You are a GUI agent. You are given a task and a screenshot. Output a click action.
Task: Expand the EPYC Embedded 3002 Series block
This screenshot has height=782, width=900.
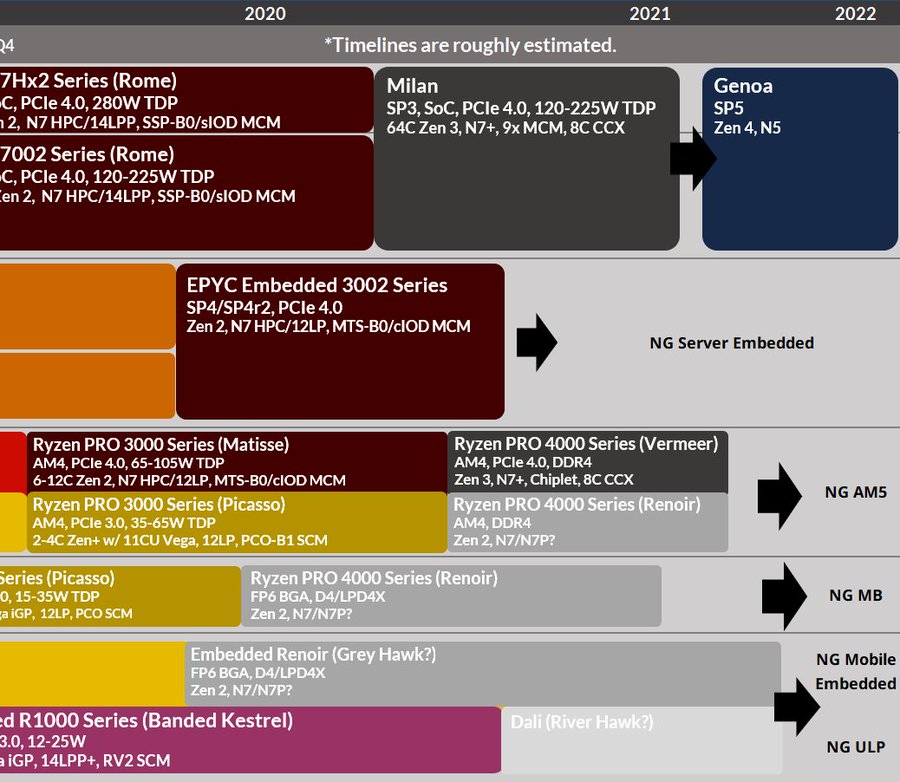pos(340,340)
